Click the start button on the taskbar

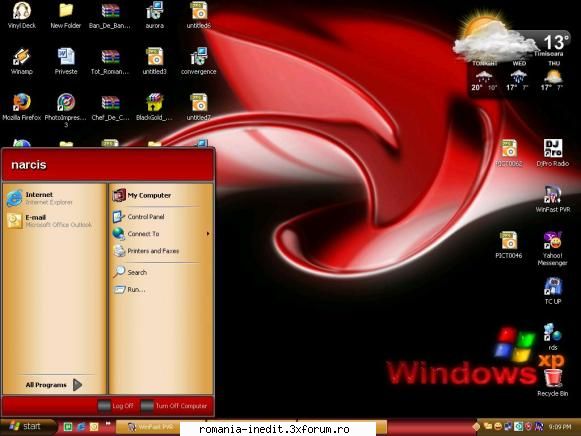28,426
